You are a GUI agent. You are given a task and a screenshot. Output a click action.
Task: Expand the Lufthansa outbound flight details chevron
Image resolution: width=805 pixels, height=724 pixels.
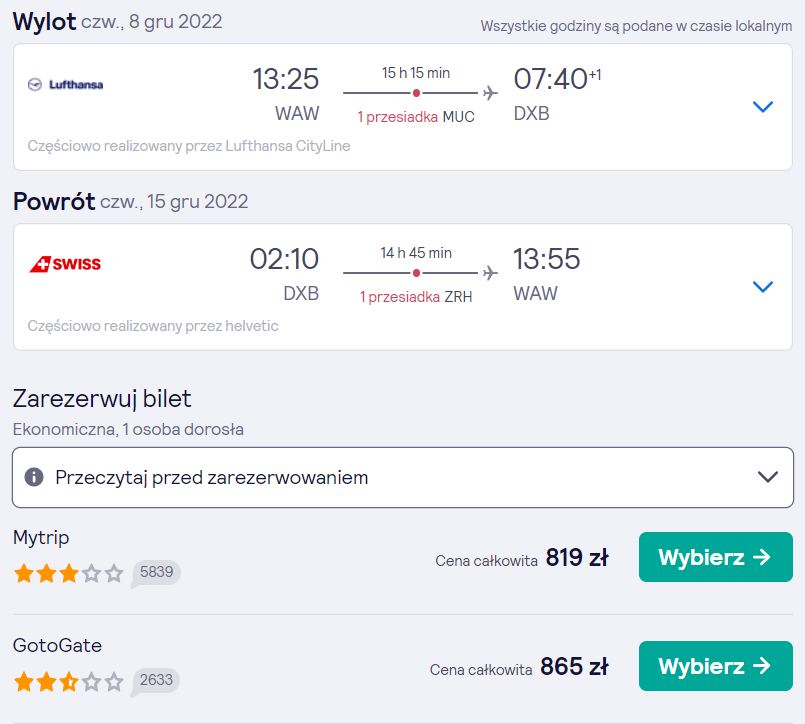click(762, 107)
